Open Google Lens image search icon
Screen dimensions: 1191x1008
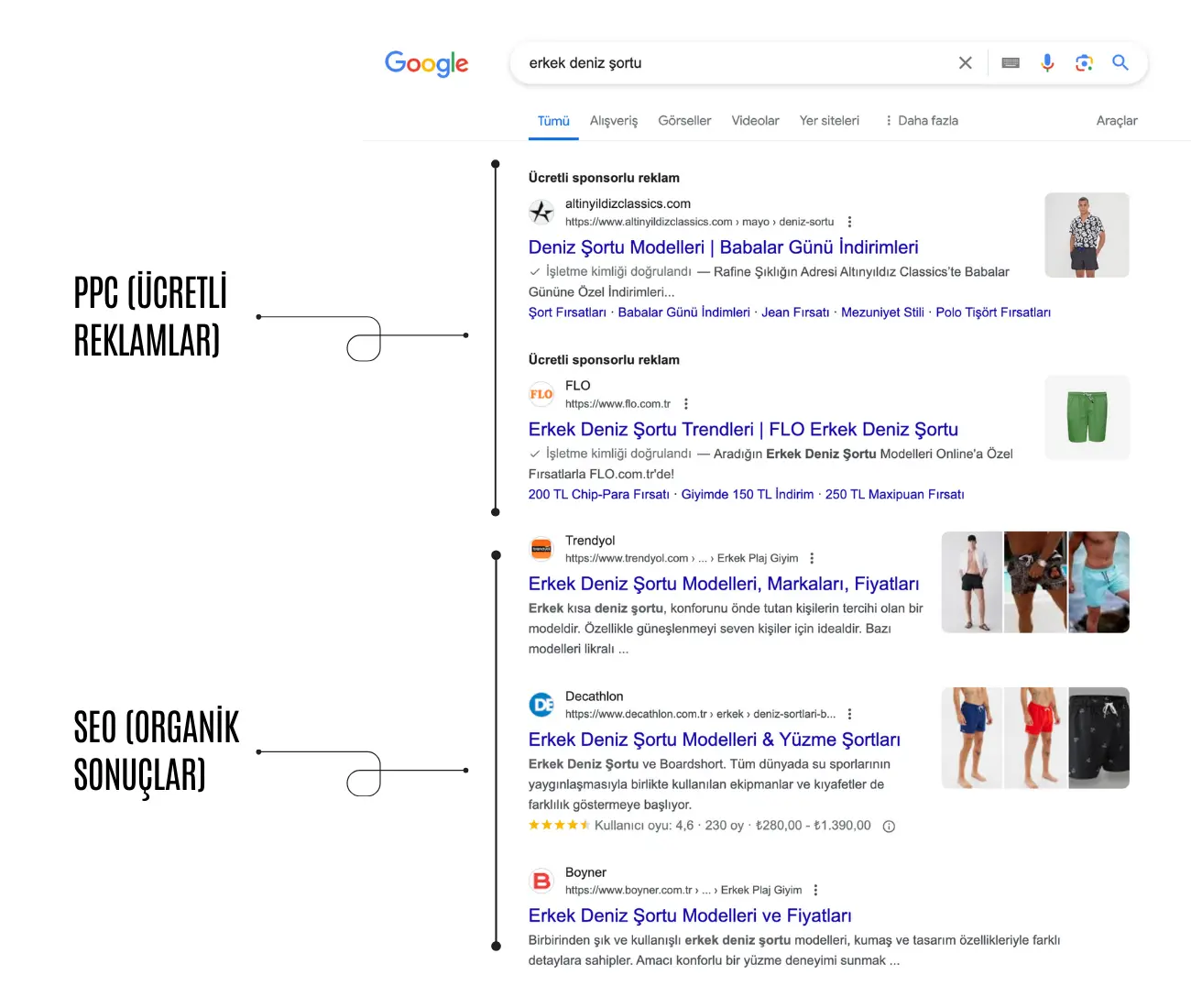click(1084, 62)
